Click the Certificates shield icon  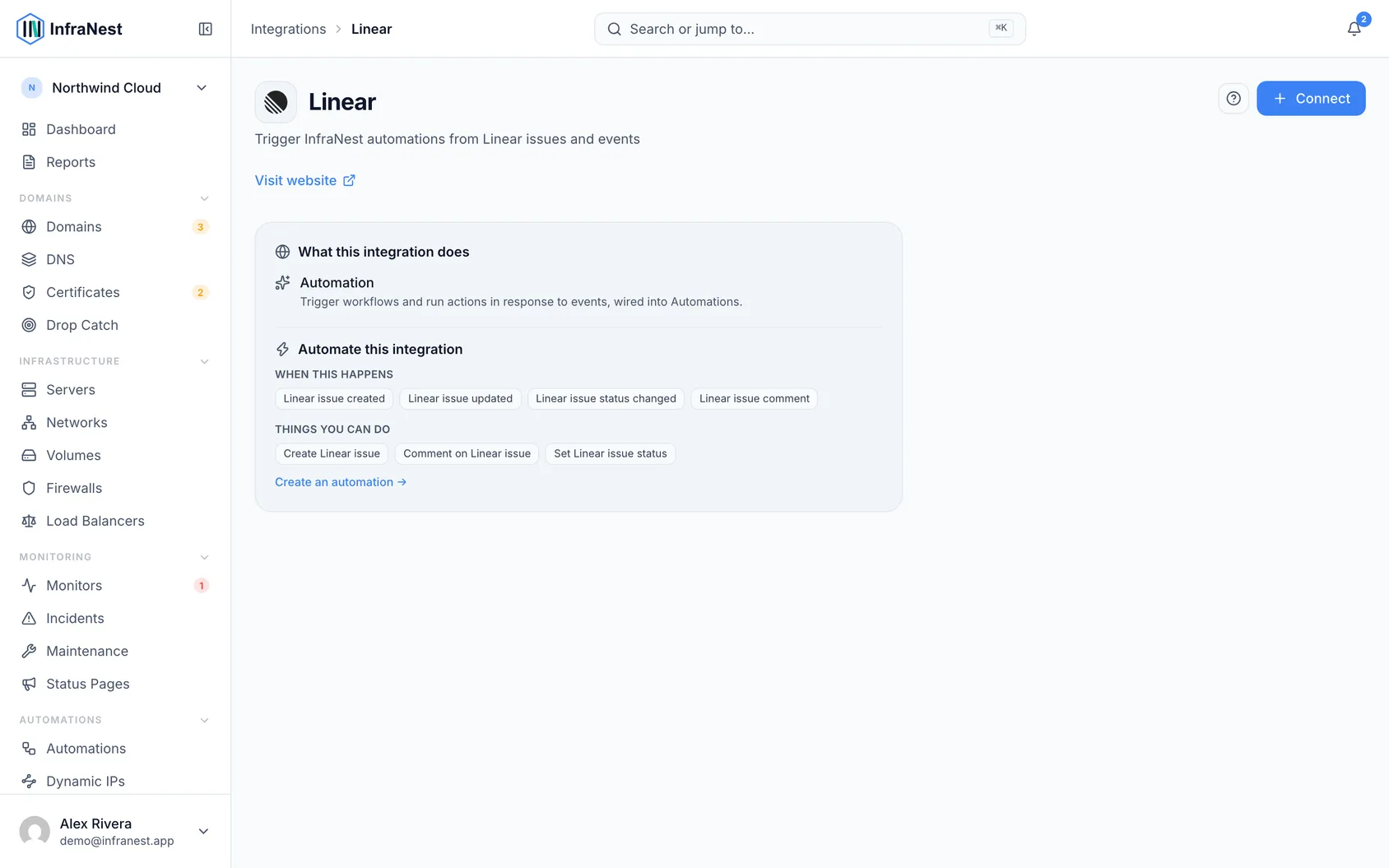29,292
